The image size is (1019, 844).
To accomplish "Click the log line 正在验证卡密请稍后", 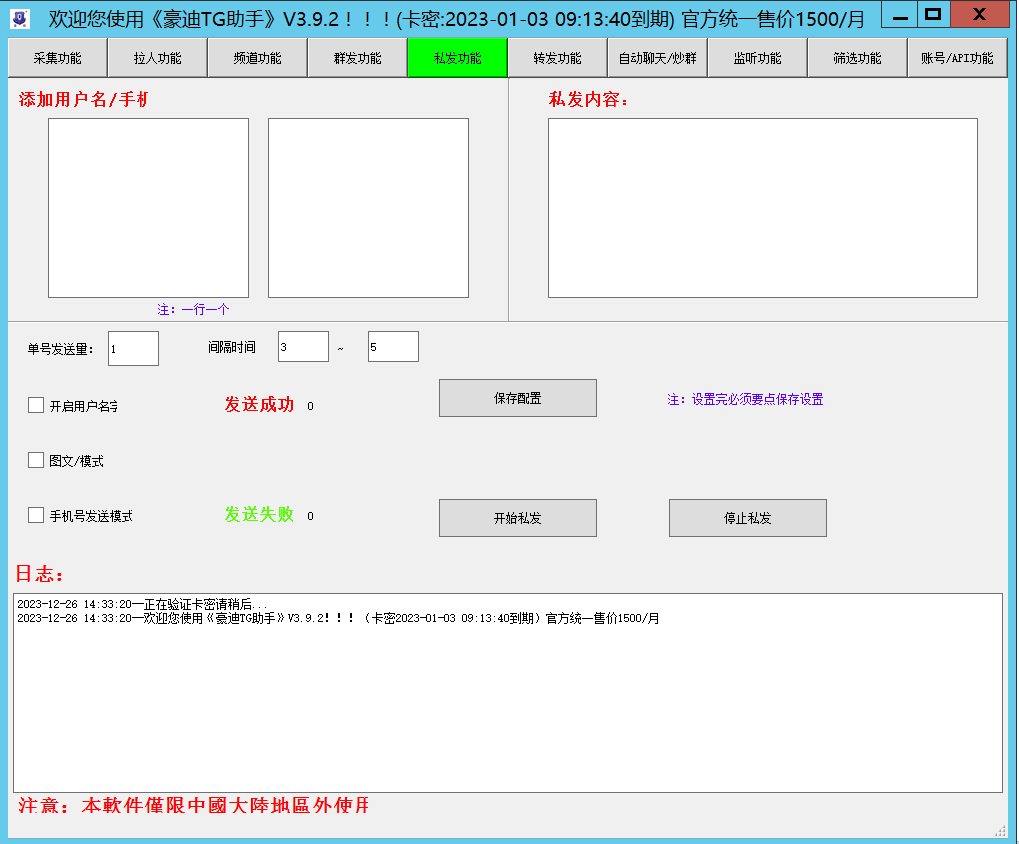I will pos(142,604).
